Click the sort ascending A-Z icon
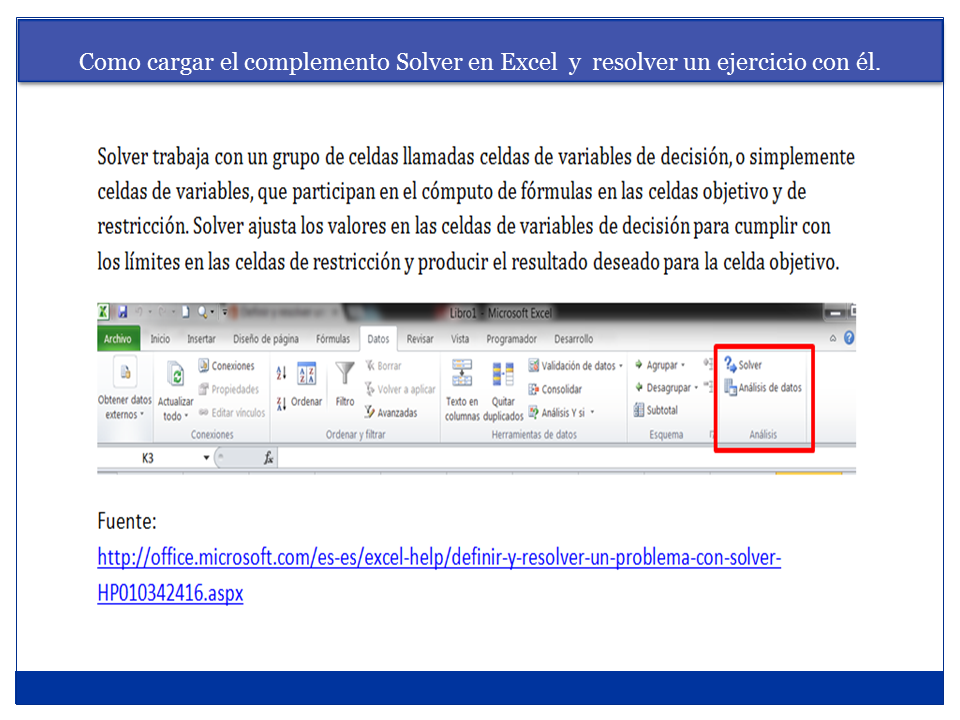960x720 pixels. click(281, 372)
